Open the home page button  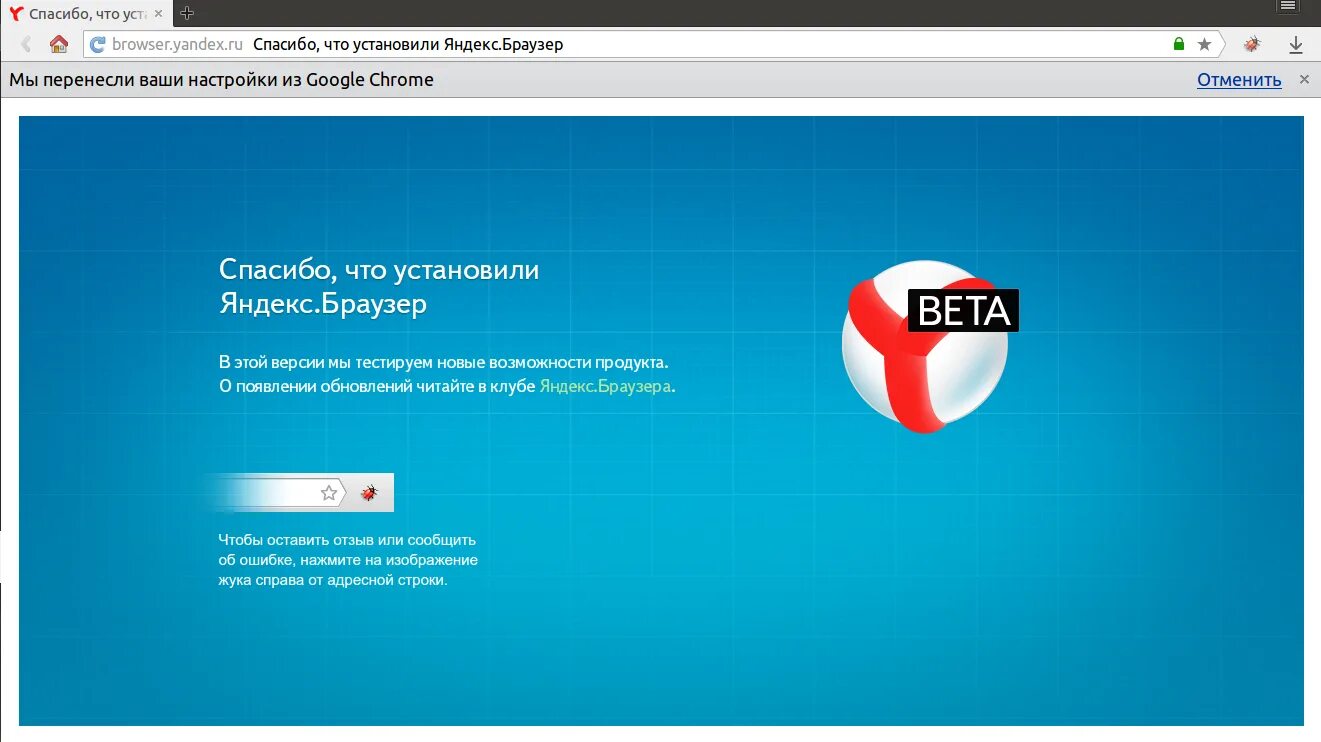[x=59, y=44]
